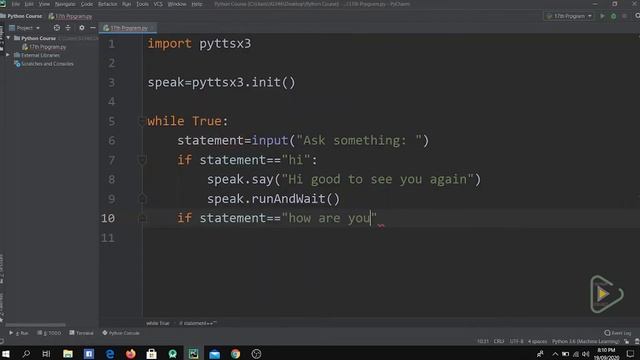Collapse the while True code fold marker
640x360 pixels.
click(x=142, y=121)
